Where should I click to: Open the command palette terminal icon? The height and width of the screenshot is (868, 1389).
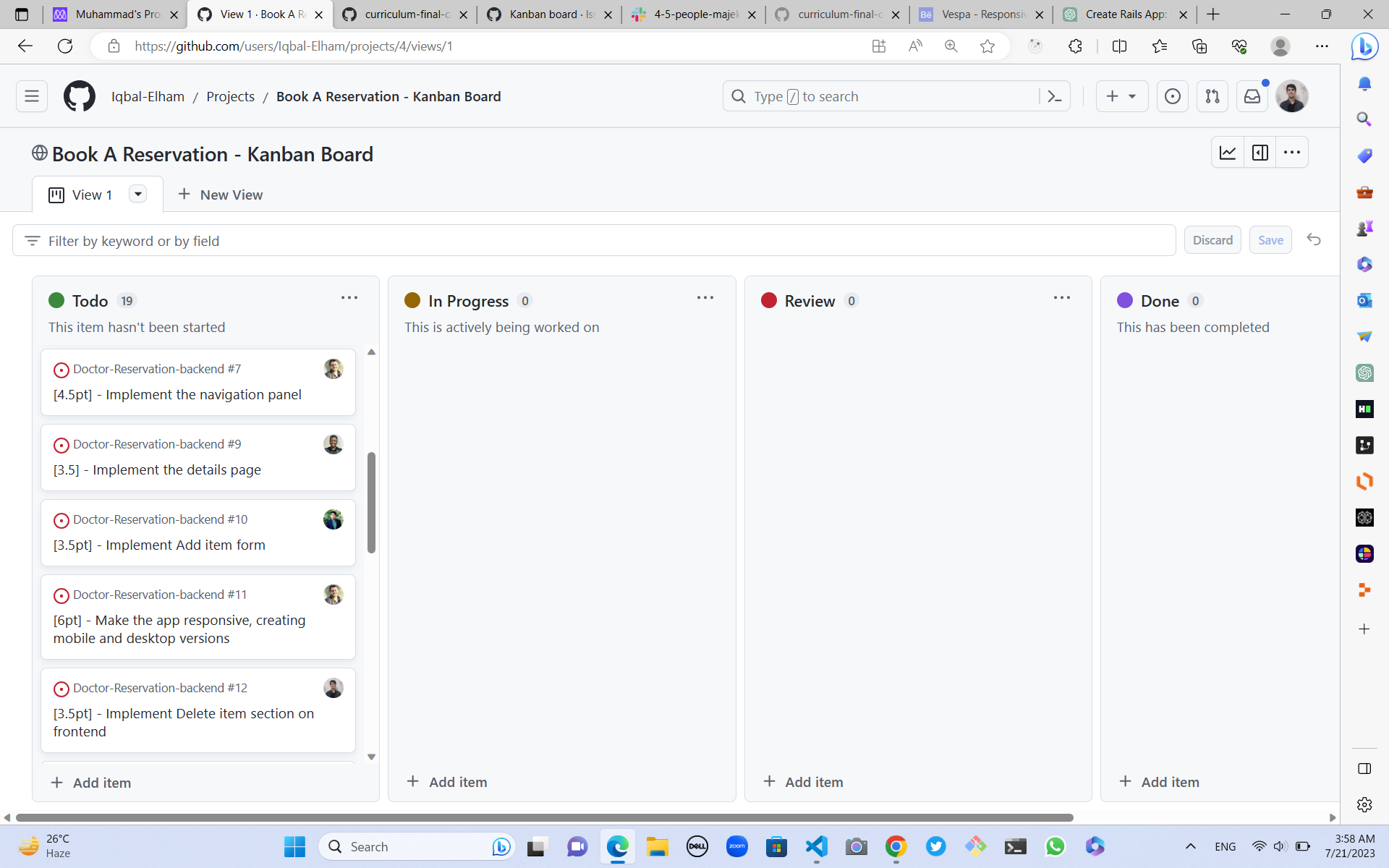click(x=1054, y=95)
